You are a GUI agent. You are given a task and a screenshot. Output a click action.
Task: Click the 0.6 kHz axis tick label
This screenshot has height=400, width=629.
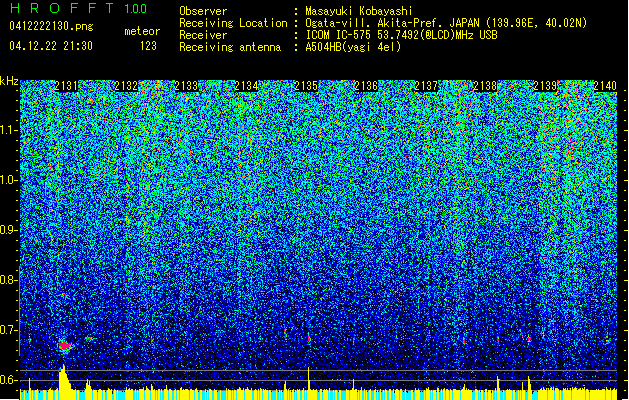point(8,380)
